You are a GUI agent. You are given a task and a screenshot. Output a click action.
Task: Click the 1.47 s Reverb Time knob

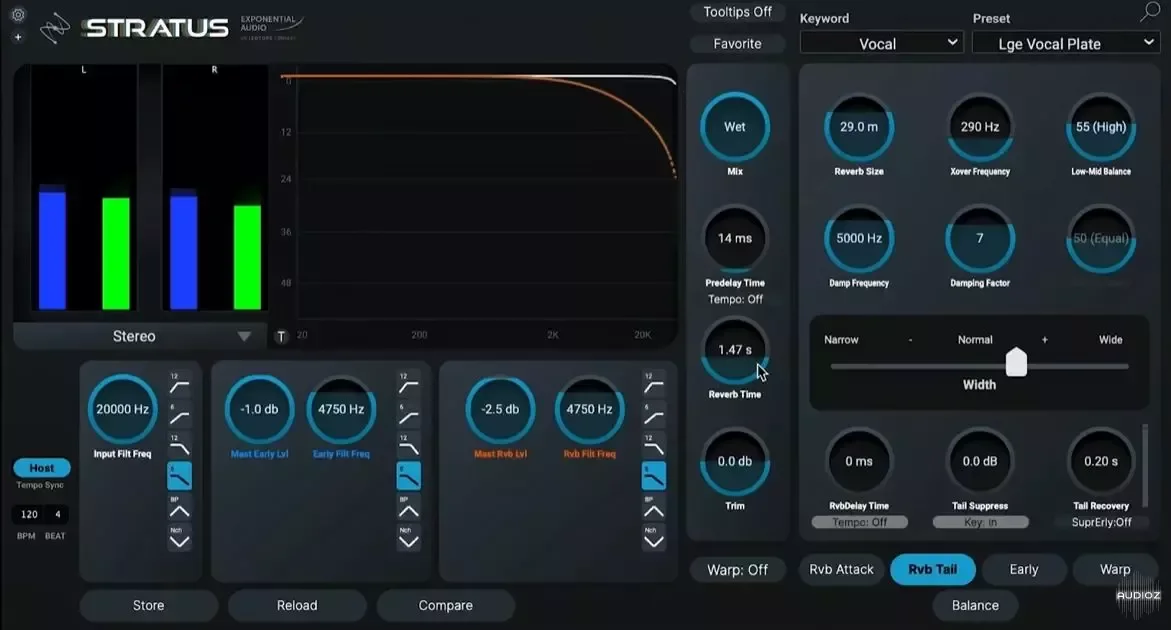point(735,350)
